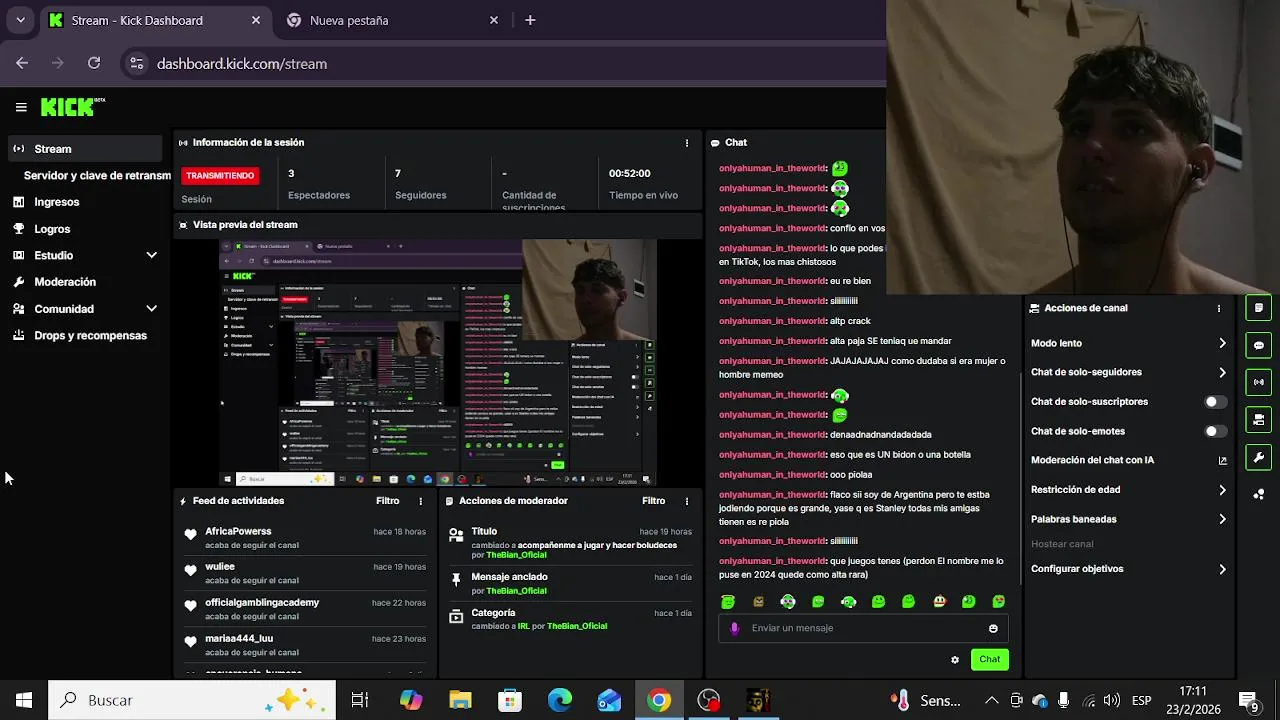This screenshot has height=720, width=1280.
Task: Focus the Enviar un mensaje input field
Action: point(863,628)
